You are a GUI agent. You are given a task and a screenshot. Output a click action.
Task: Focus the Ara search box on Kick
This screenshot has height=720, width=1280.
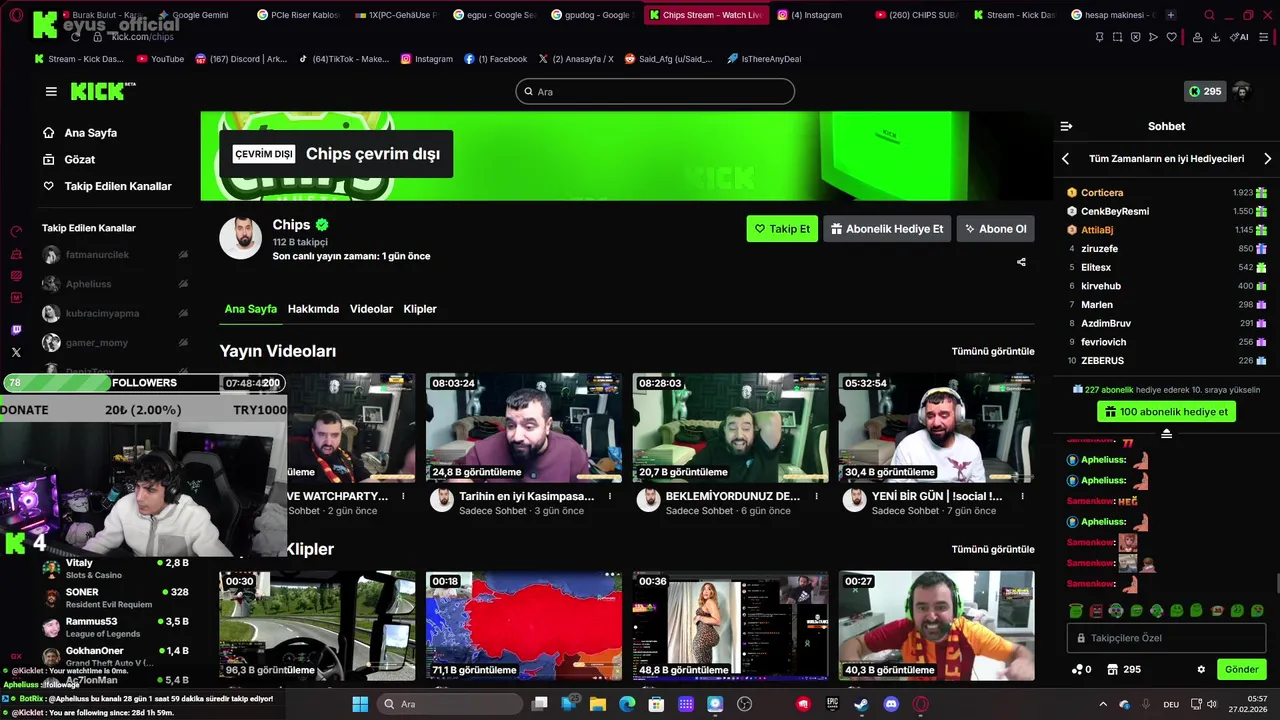point(655,91)
